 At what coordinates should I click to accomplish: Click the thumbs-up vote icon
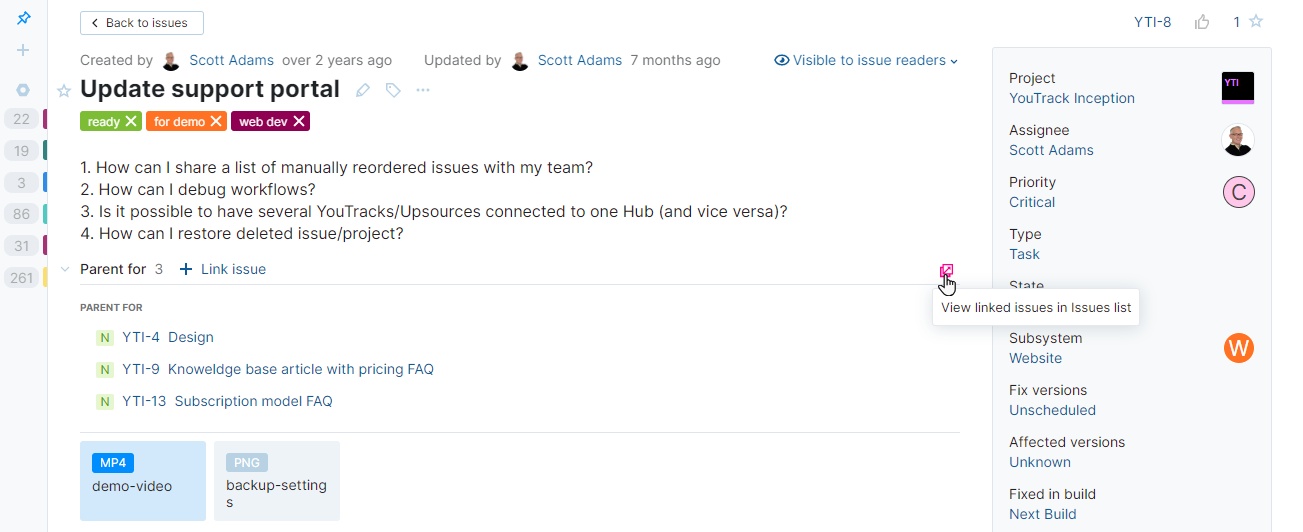[x=1202, y=22]
